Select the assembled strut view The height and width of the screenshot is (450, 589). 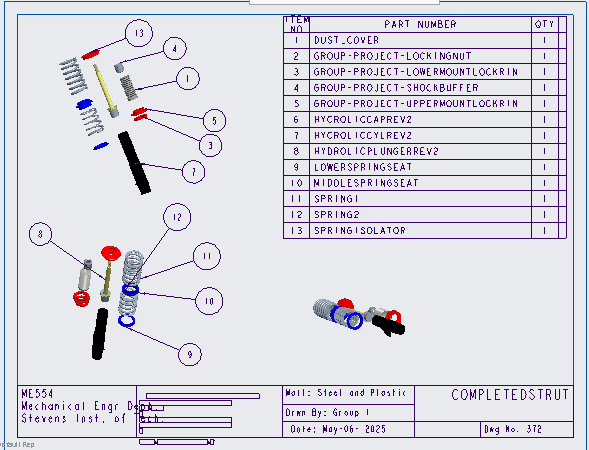point(359,317)
